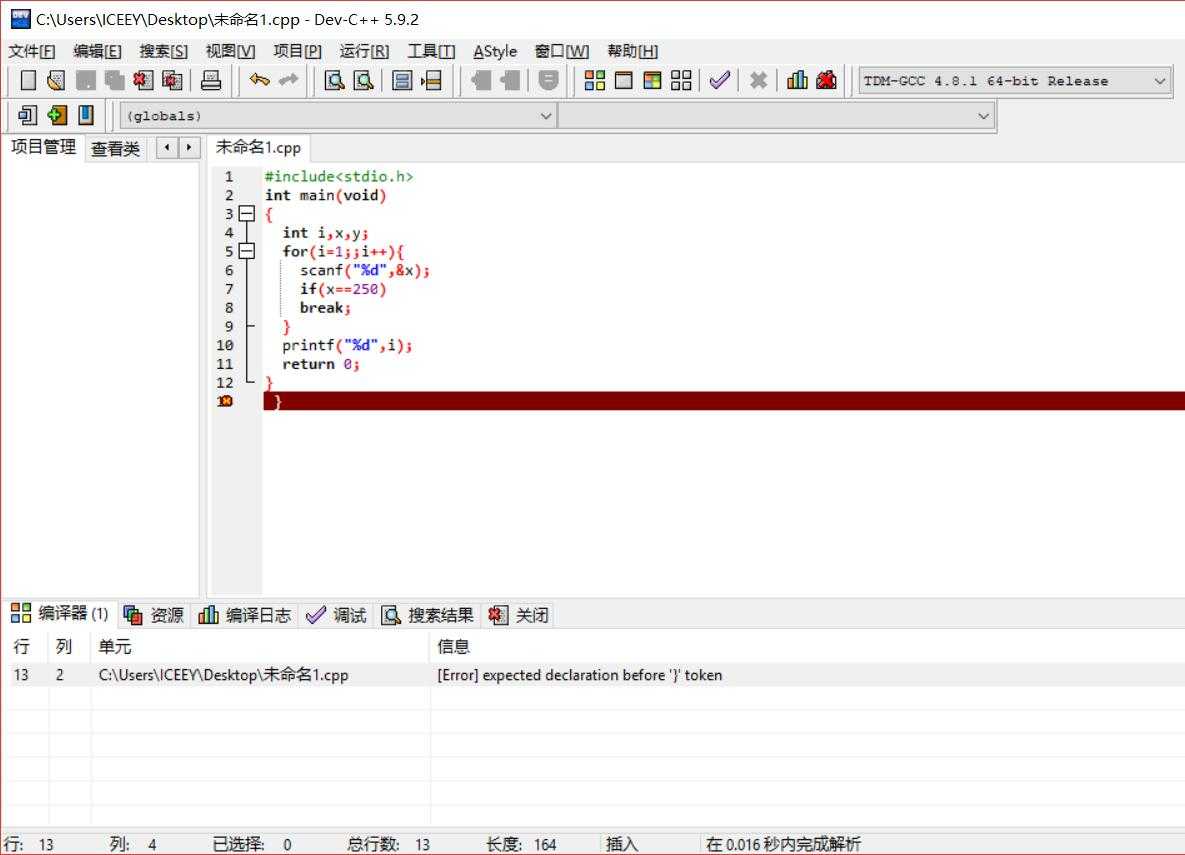
Task: Switch to the 编译器 (1) bottom tab
Action: (x=60, y=613)
